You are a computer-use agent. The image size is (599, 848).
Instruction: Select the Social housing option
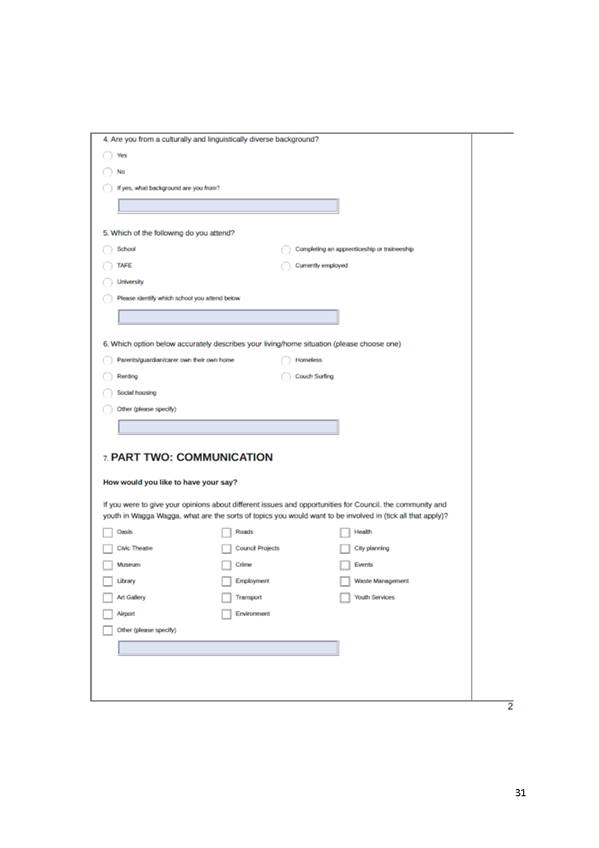[x=108, y=393]
